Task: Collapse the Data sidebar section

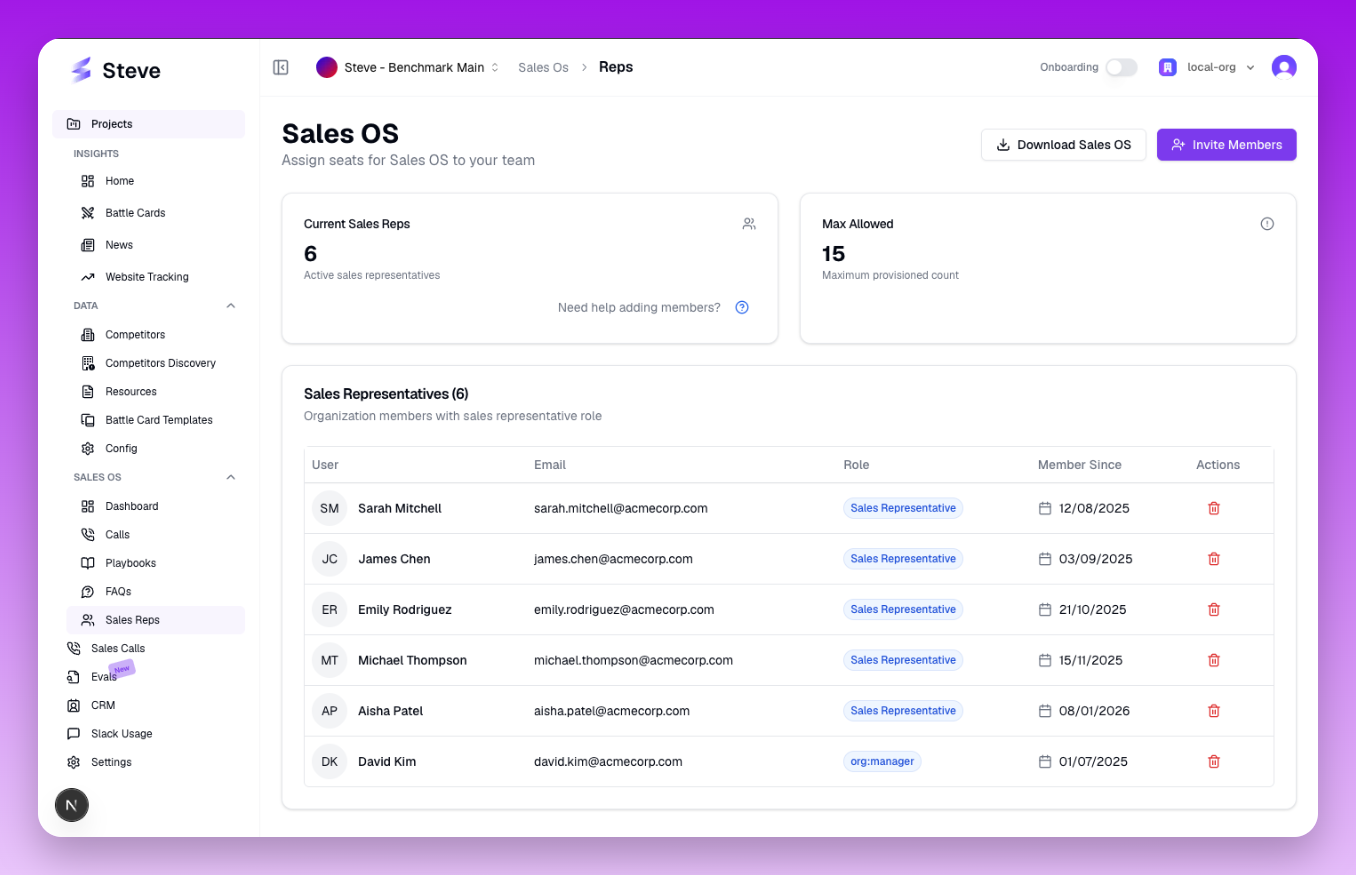Action: 231,306
